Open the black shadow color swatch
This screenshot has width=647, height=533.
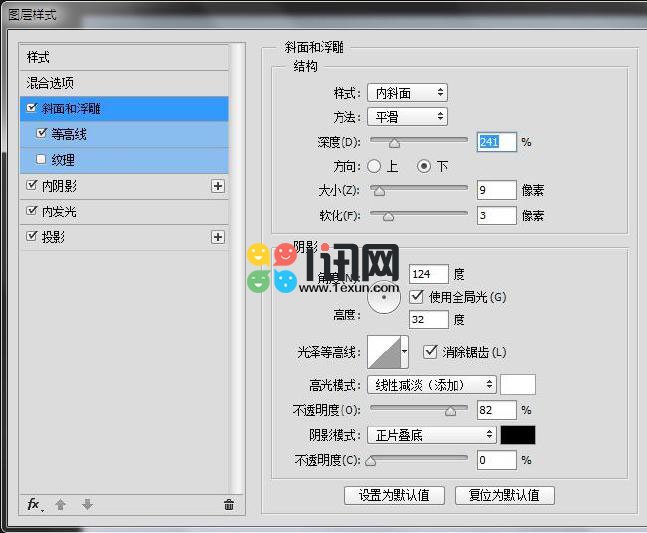click(518, 435)
